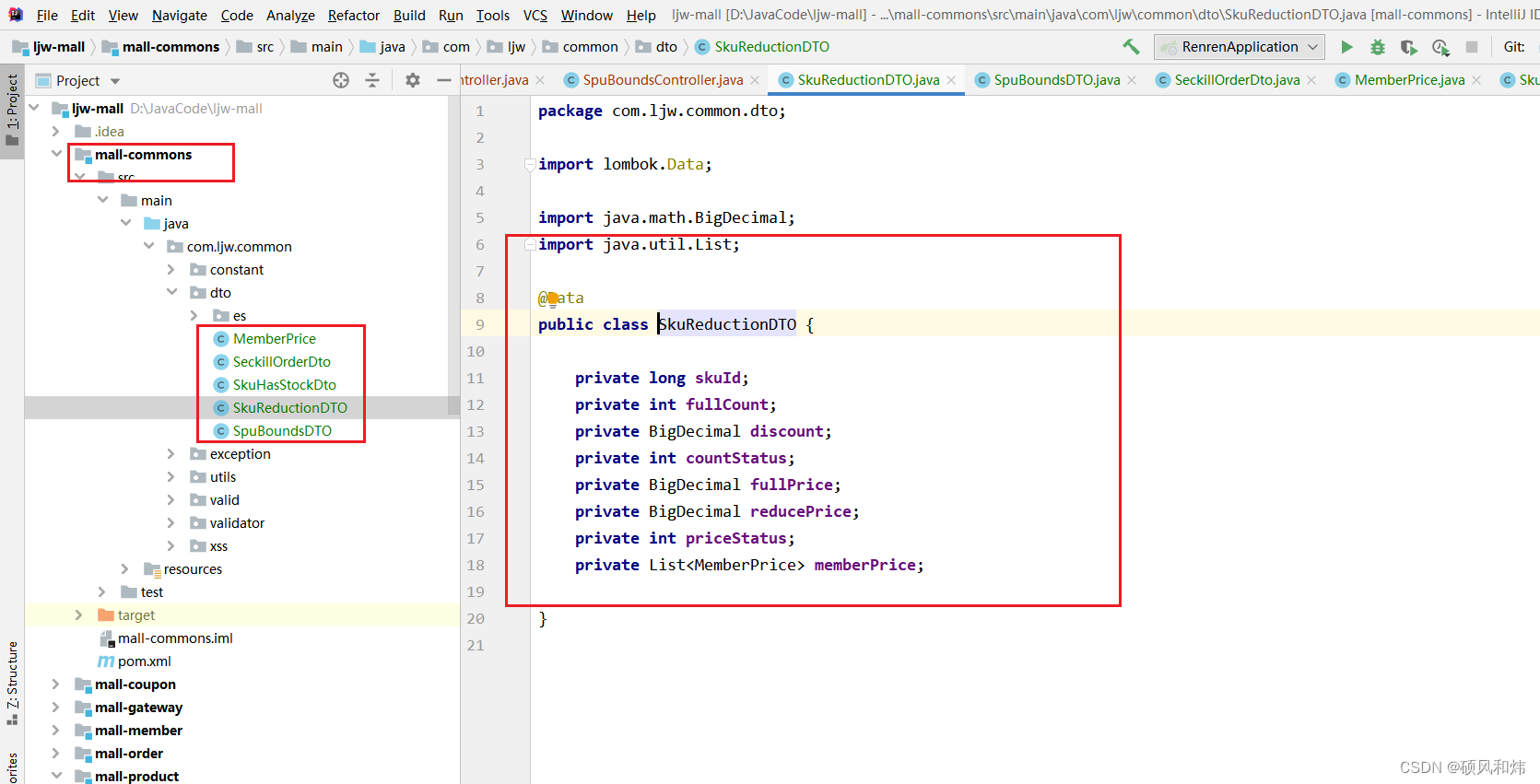
Task: Switch to SpuBoundsDTO.java tab
Action: pos(1056,80)
